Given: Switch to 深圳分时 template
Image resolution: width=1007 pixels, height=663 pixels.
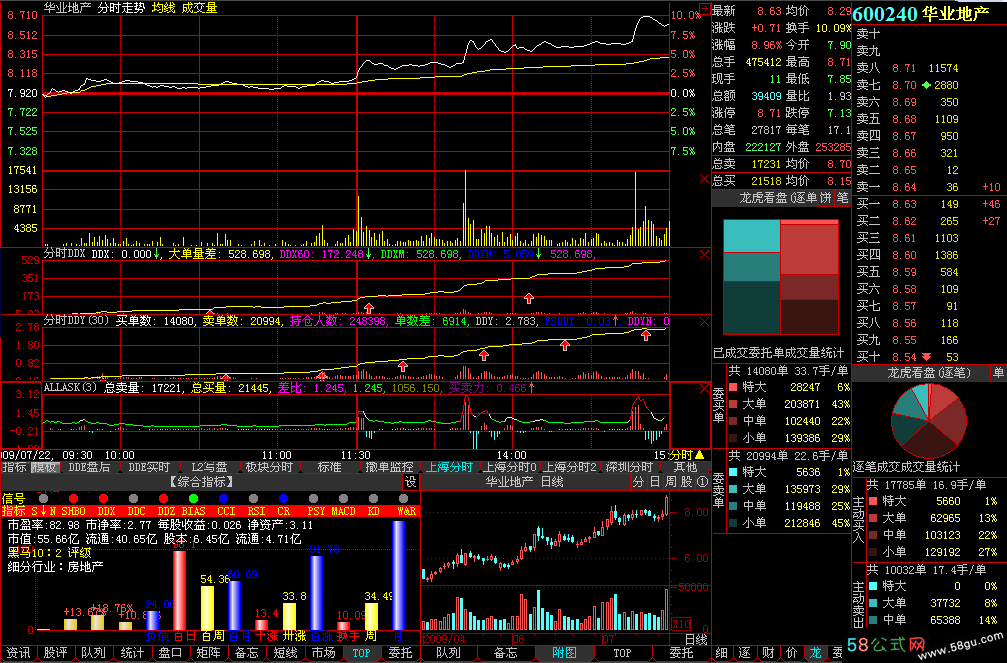Looking at the screenshot, I should 629,467.
